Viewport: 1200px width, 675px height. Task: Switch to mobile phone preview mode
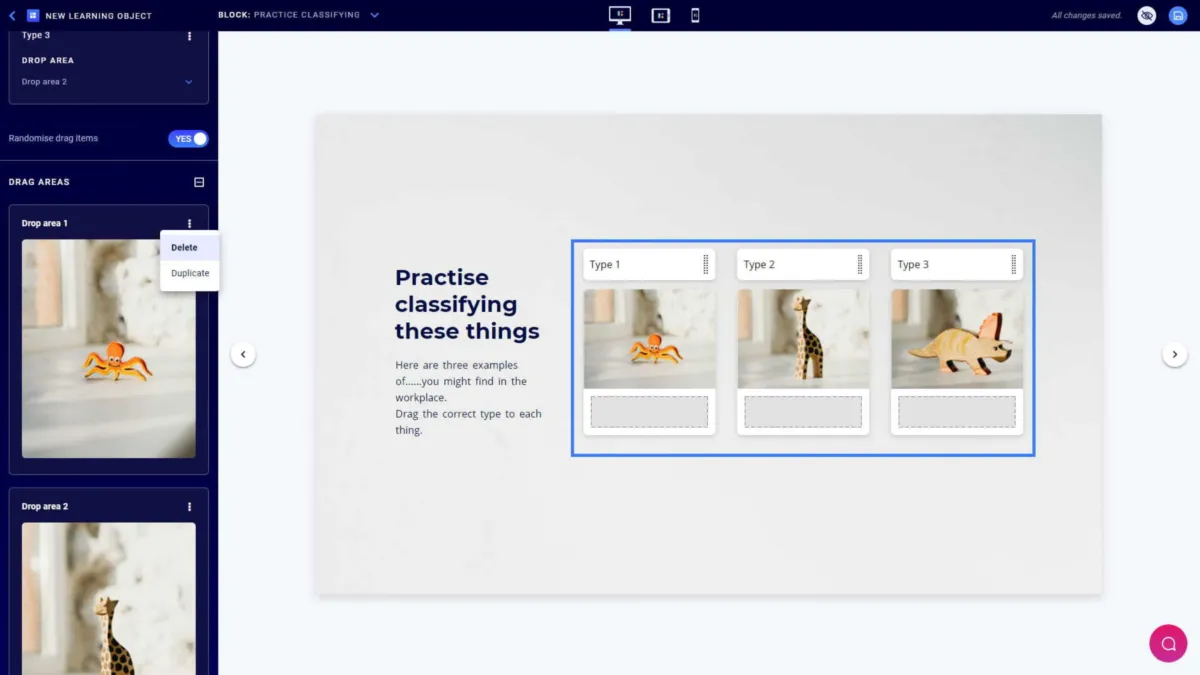695,15
